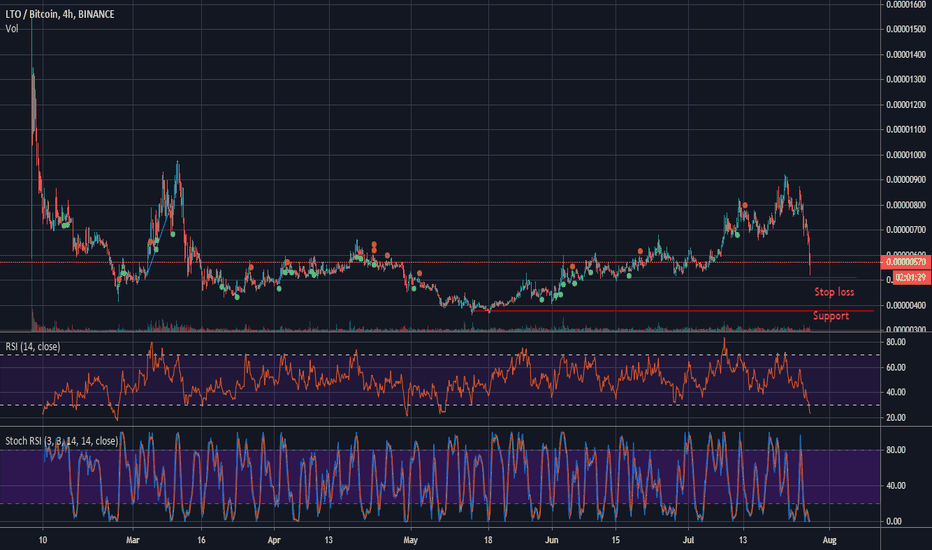The image size is (932, 550).
Task: Click the Vol indicator label
Action: click(x=12, y=29)
